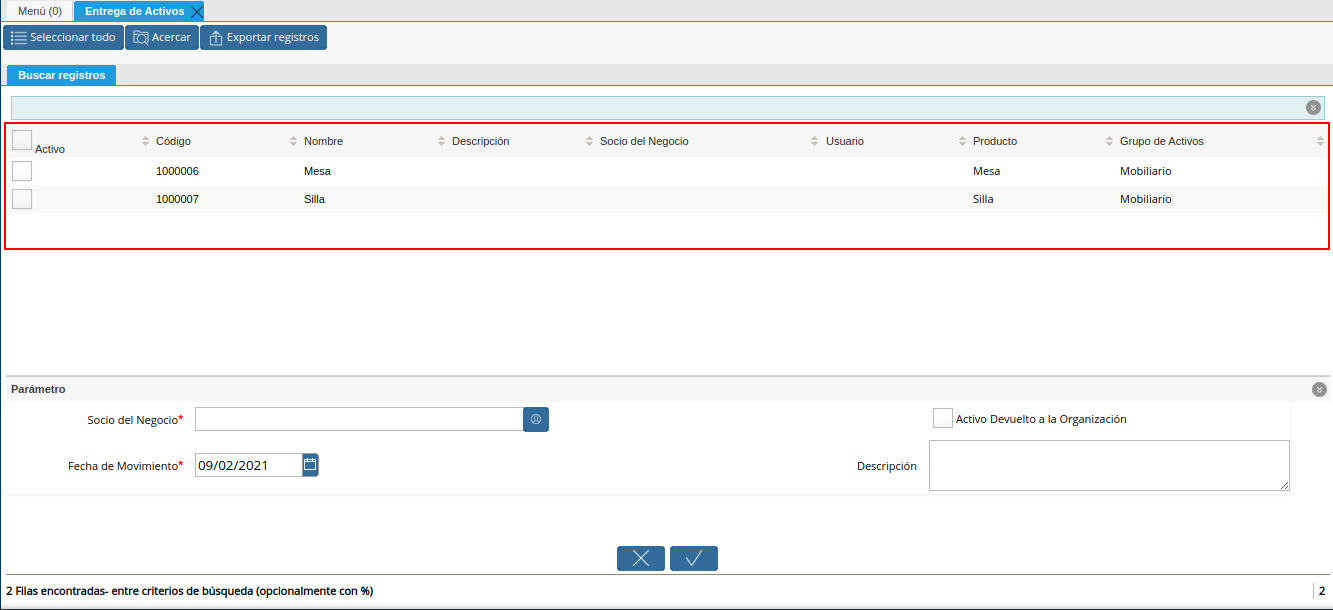Sort by Grupo de Activos column
Image resolution: width=1333 pixels, height=610 pixels.
[x=1162, y=141]
